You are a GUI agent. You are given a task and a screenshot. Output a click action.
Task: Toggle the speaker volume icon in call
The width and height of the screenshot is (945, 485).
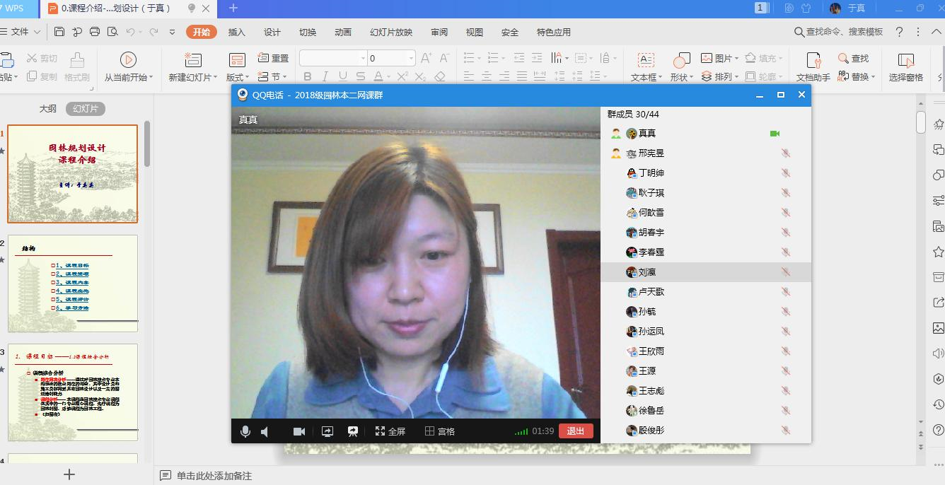point(265,431)
